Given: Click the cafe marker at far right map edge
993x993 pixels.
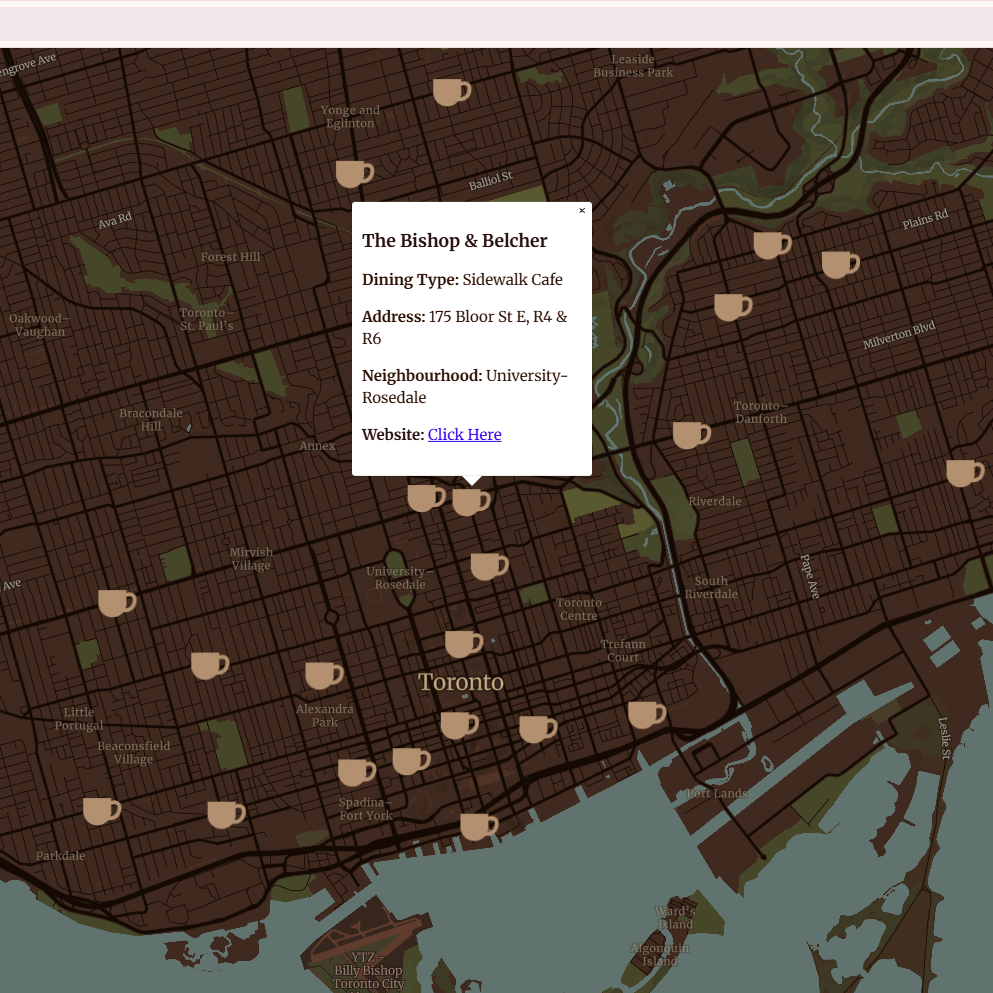Looking at the screenshot, I should point(964,473).
